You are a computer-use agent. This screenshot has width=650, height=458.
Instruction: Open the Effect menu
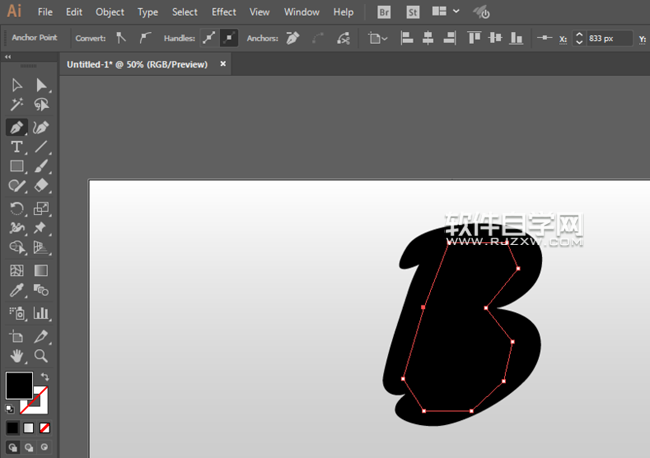(224, 12)
